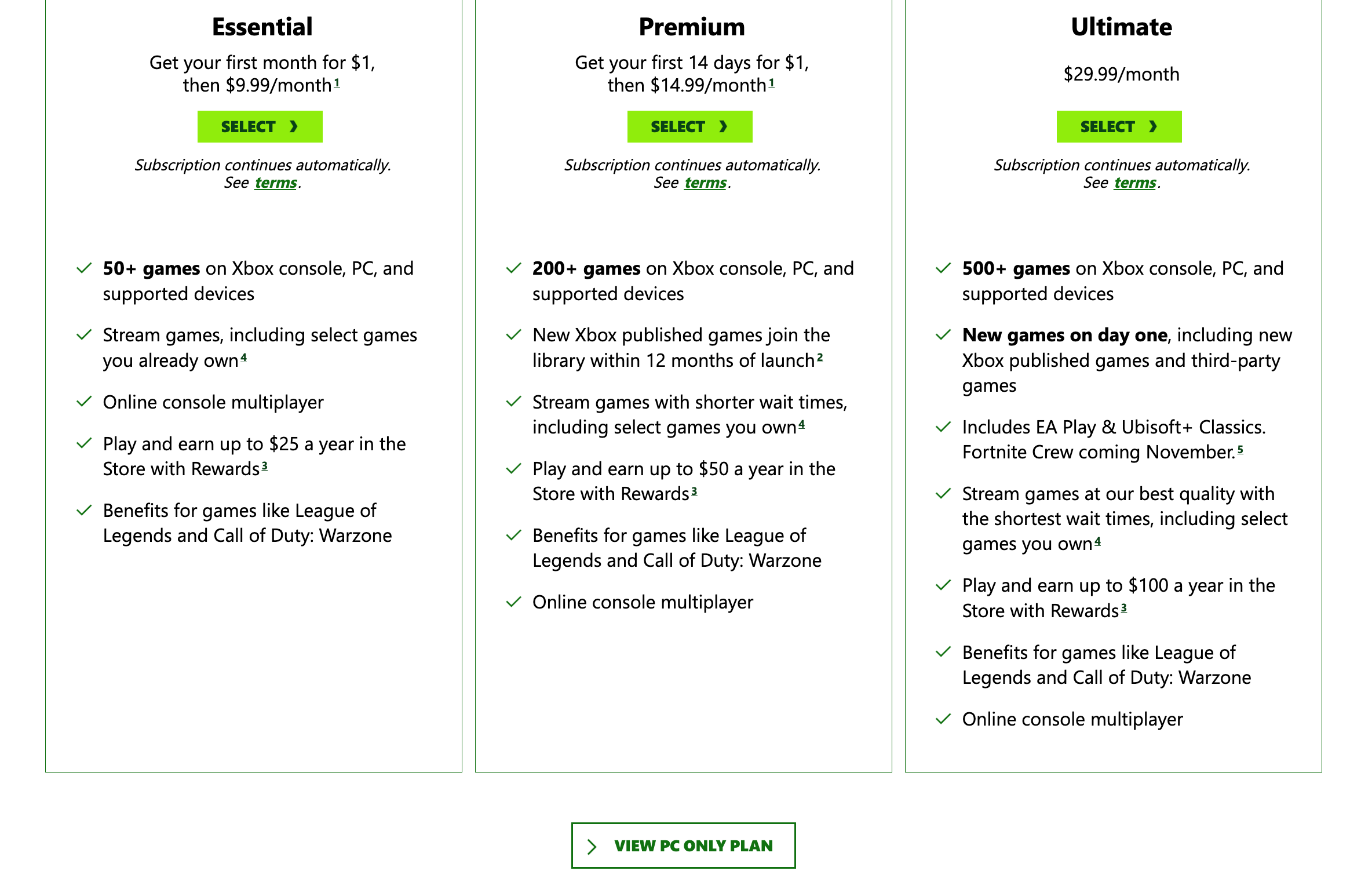Click checkmark beside New games on day one
The width and height of the screenshot is (1372, 889).
pyautogui.click(x=943, y=335)
